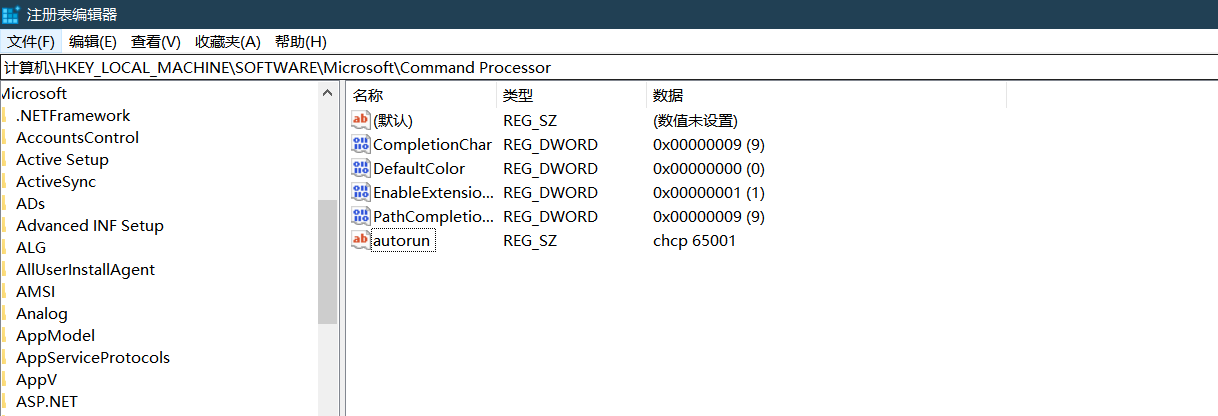Select the (默认) string value icon
The image size is (1218, 416).
point(361,120)
